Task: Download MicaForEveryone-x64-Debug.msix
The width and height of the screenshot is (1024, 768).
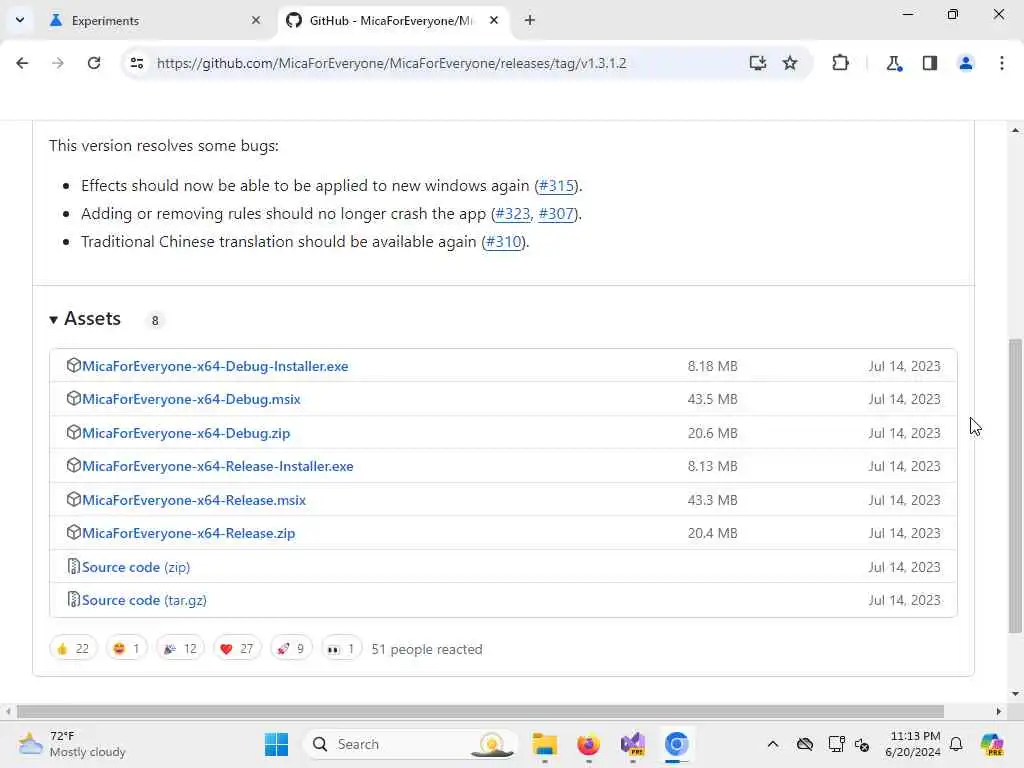Action: pyautogui.click(x=191, y=400)
